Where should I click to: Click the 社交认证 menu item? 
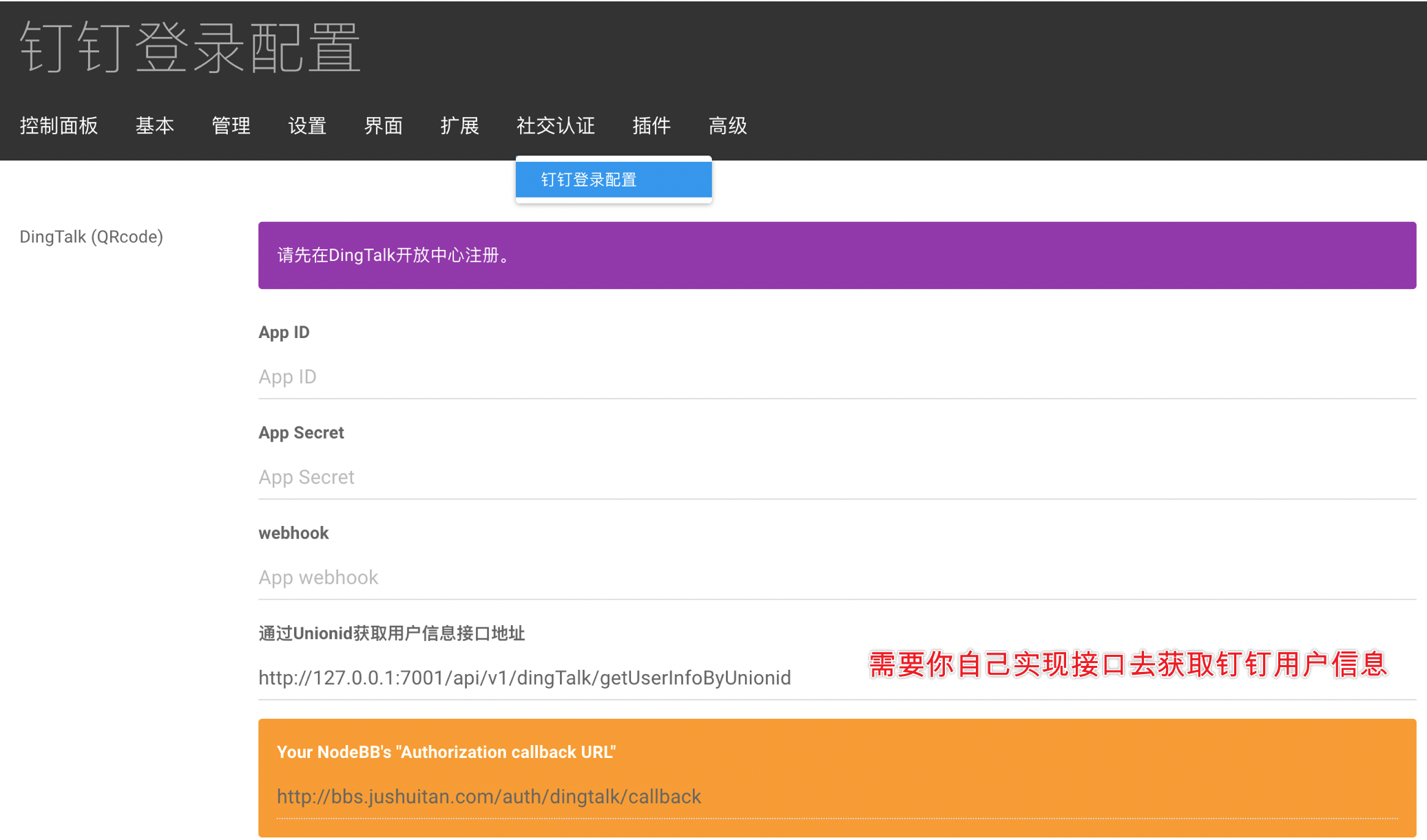point(555,126)
